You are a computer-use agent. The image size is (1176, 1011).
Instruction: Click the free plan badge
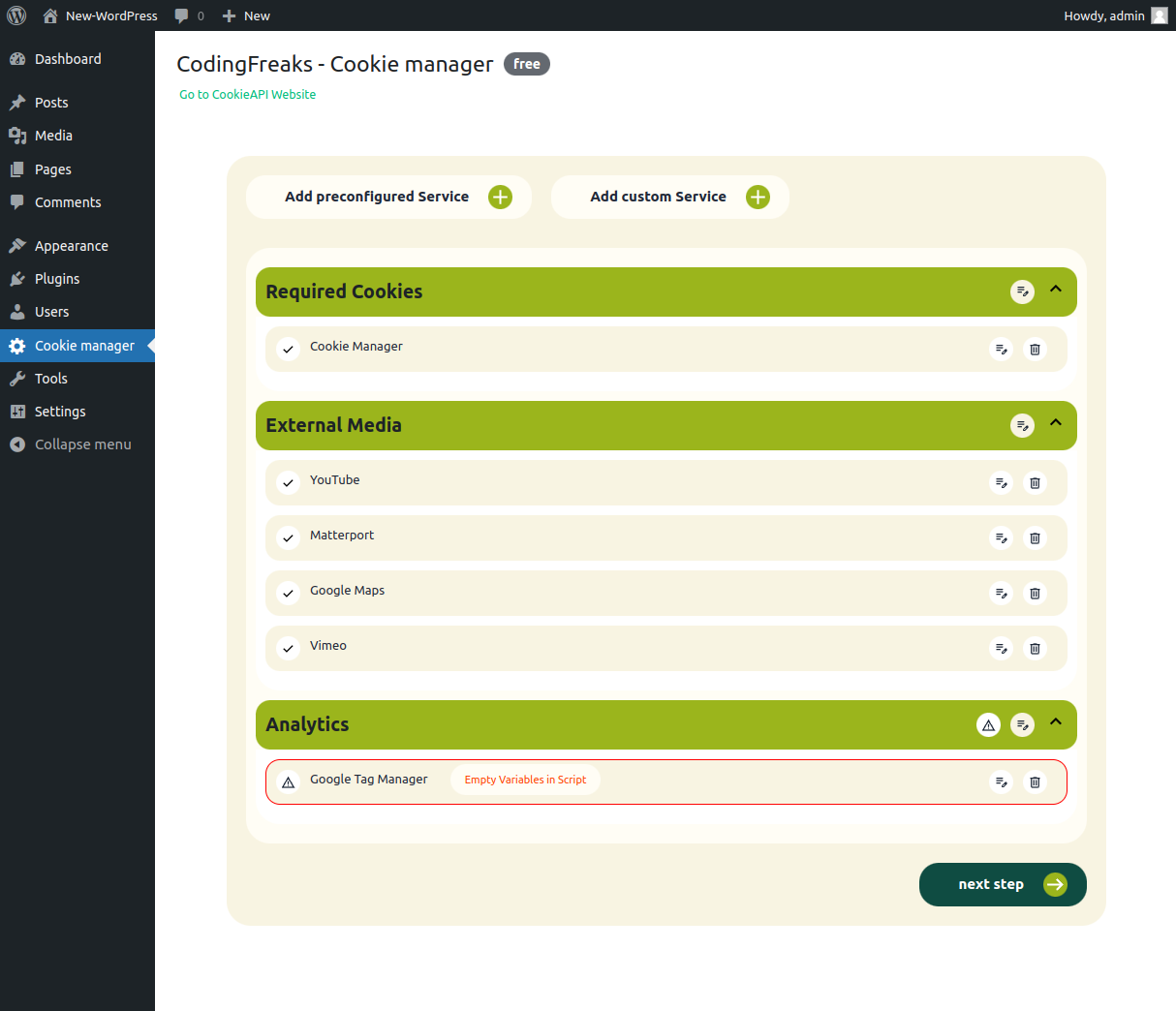click(527, 64)
